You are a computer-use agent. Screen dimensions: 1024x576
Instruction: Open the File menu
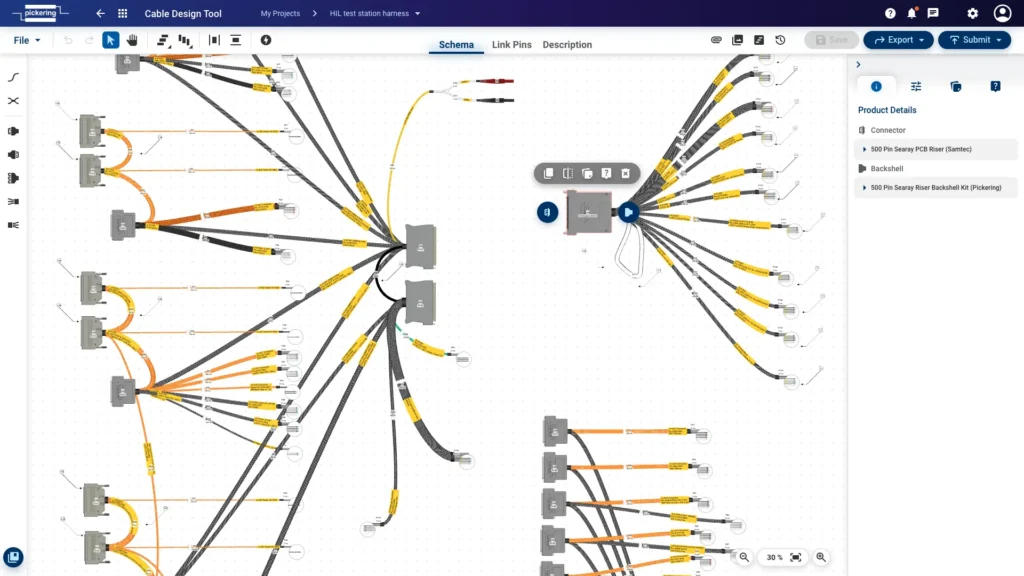(27, 40)
